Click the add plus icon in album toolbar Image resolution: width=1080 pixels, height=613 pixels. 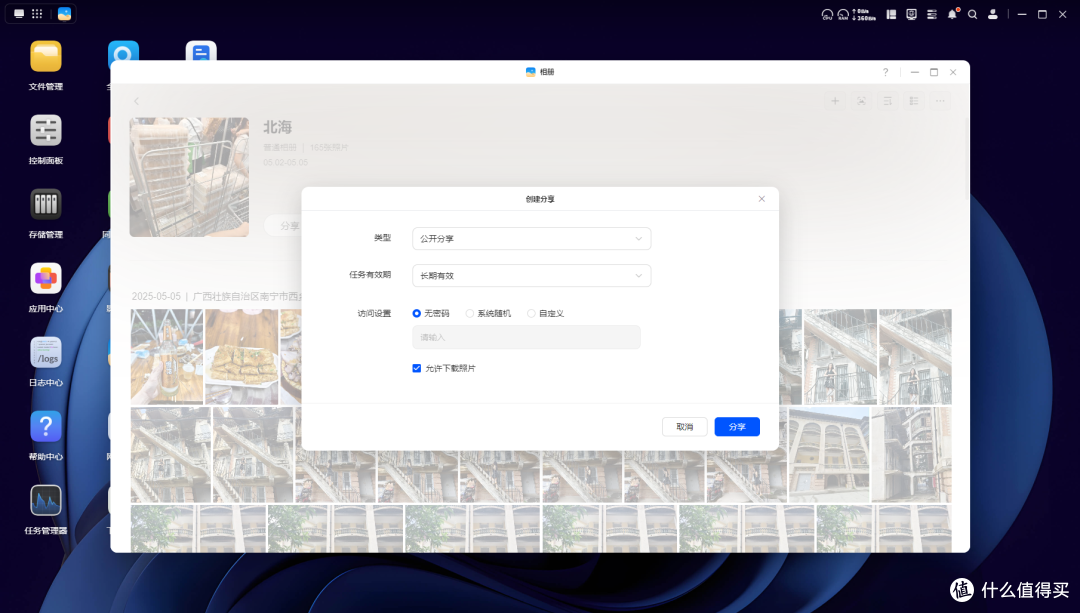tap(835, 101)
